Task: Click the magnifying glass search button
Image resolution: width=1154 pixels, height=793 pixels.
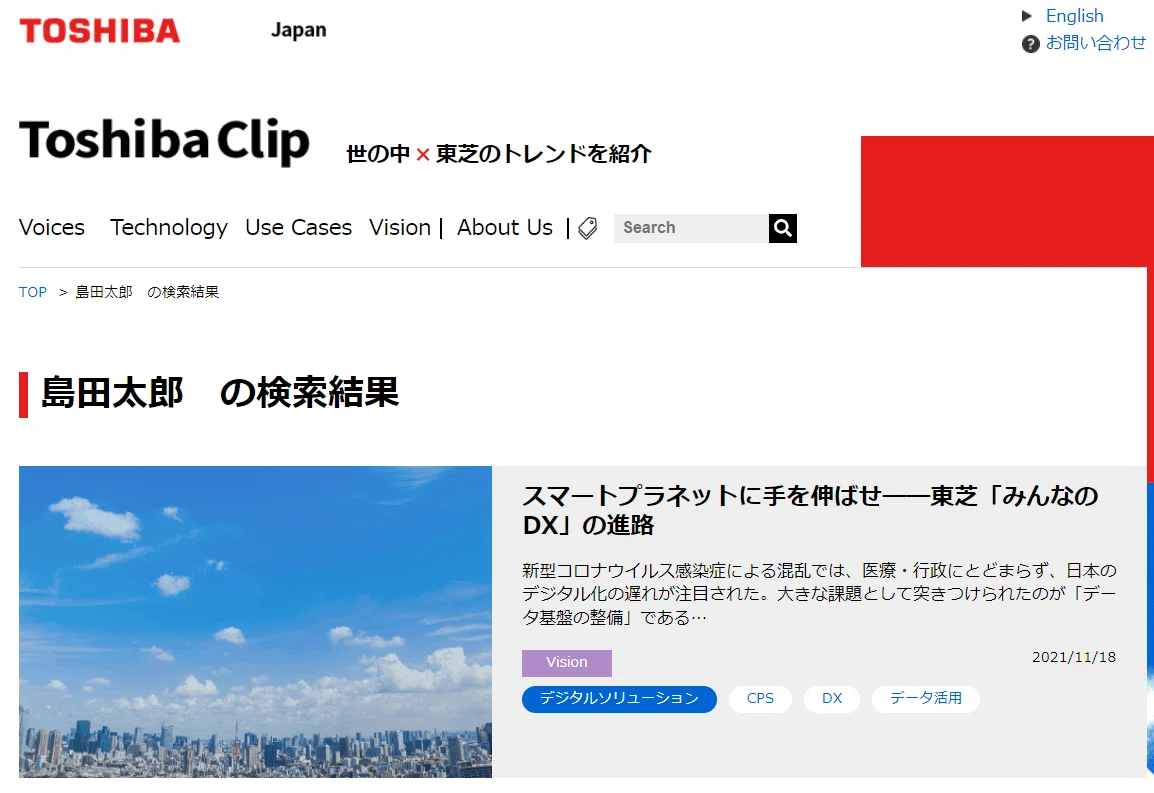Action: click(783, 228)
